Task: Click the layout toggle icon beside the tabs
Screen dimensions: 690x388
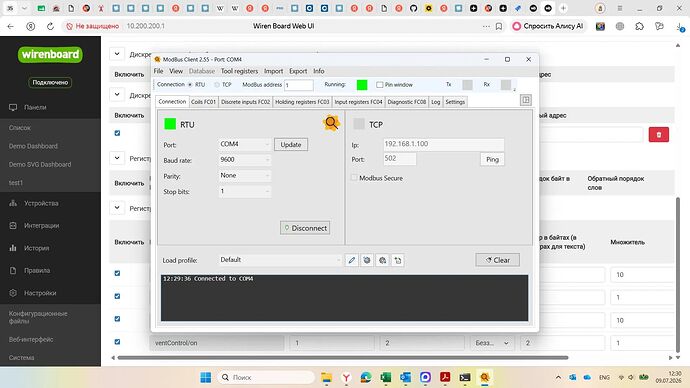Action: 525,100
